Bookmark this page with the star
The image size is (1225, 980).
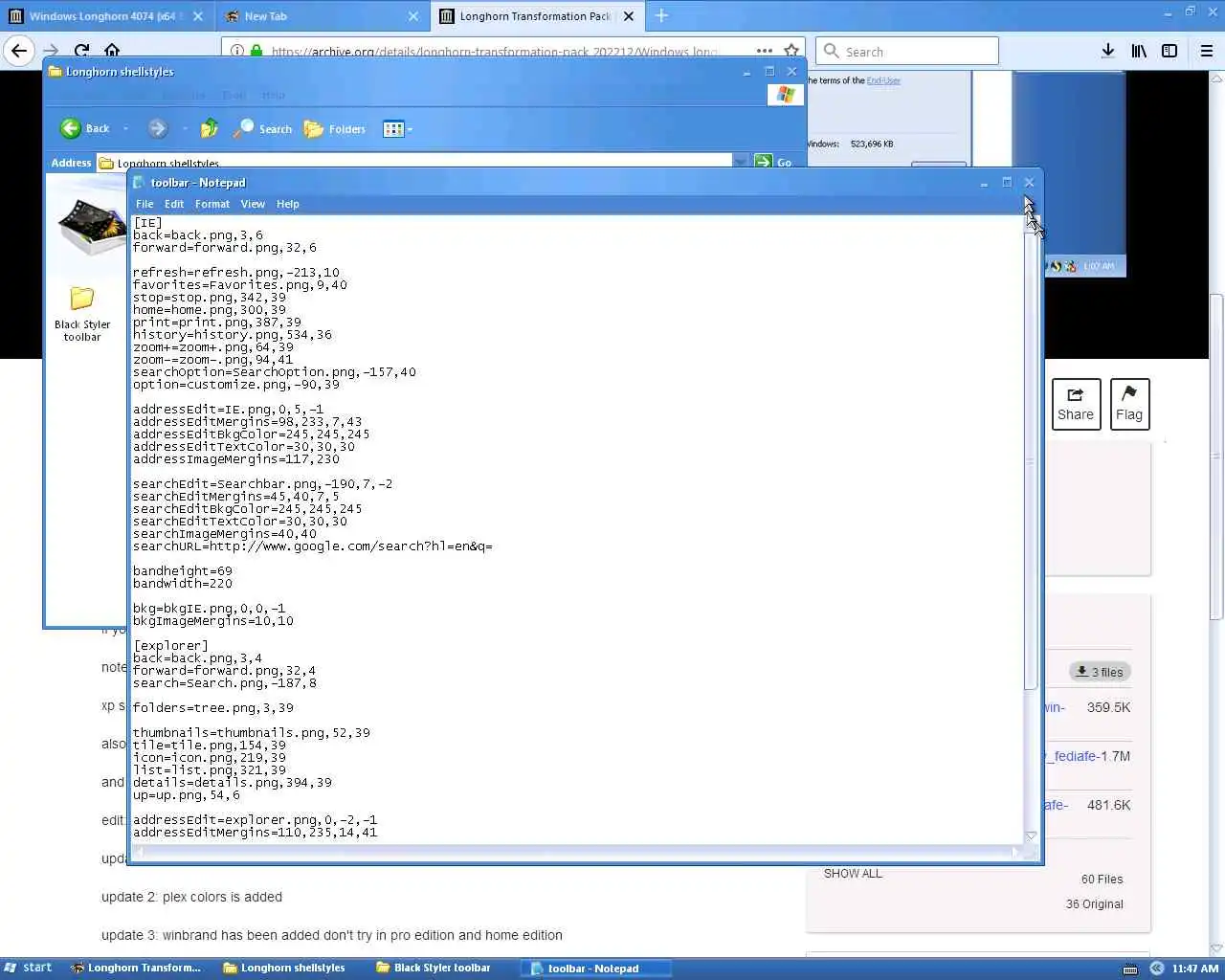(x=791, y=51)
